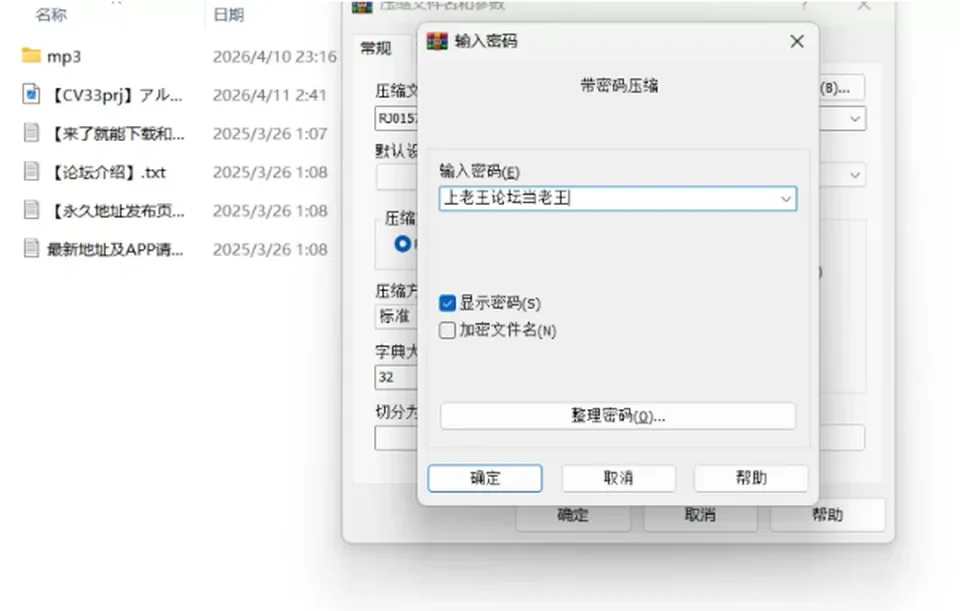Screen dimensions: 960x611
Task: Sort files by the 日期 column header
Action: click(228, 15)
